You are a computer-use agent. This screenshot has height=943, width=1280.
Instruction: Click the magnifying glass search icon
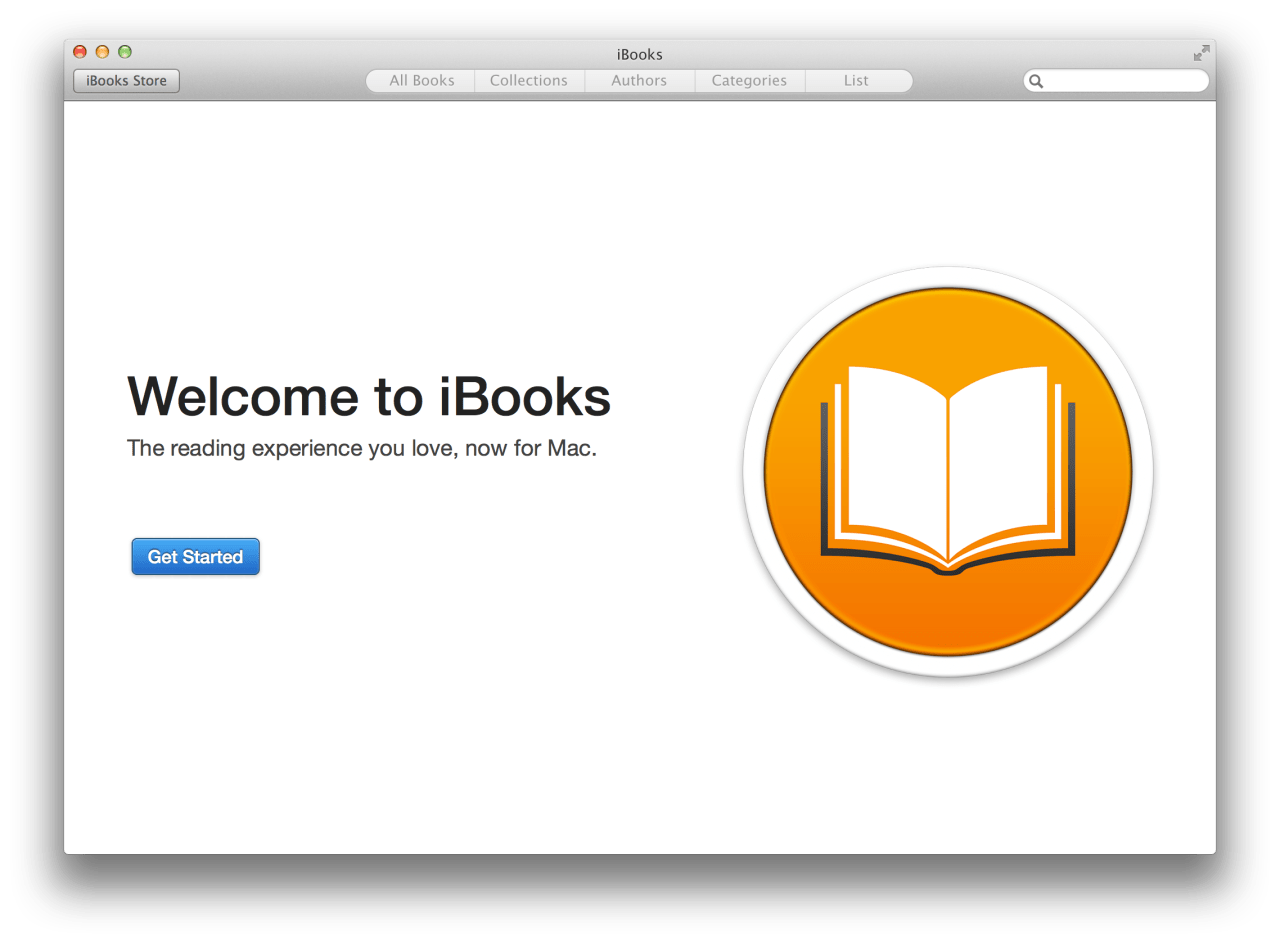(1036, 81)
